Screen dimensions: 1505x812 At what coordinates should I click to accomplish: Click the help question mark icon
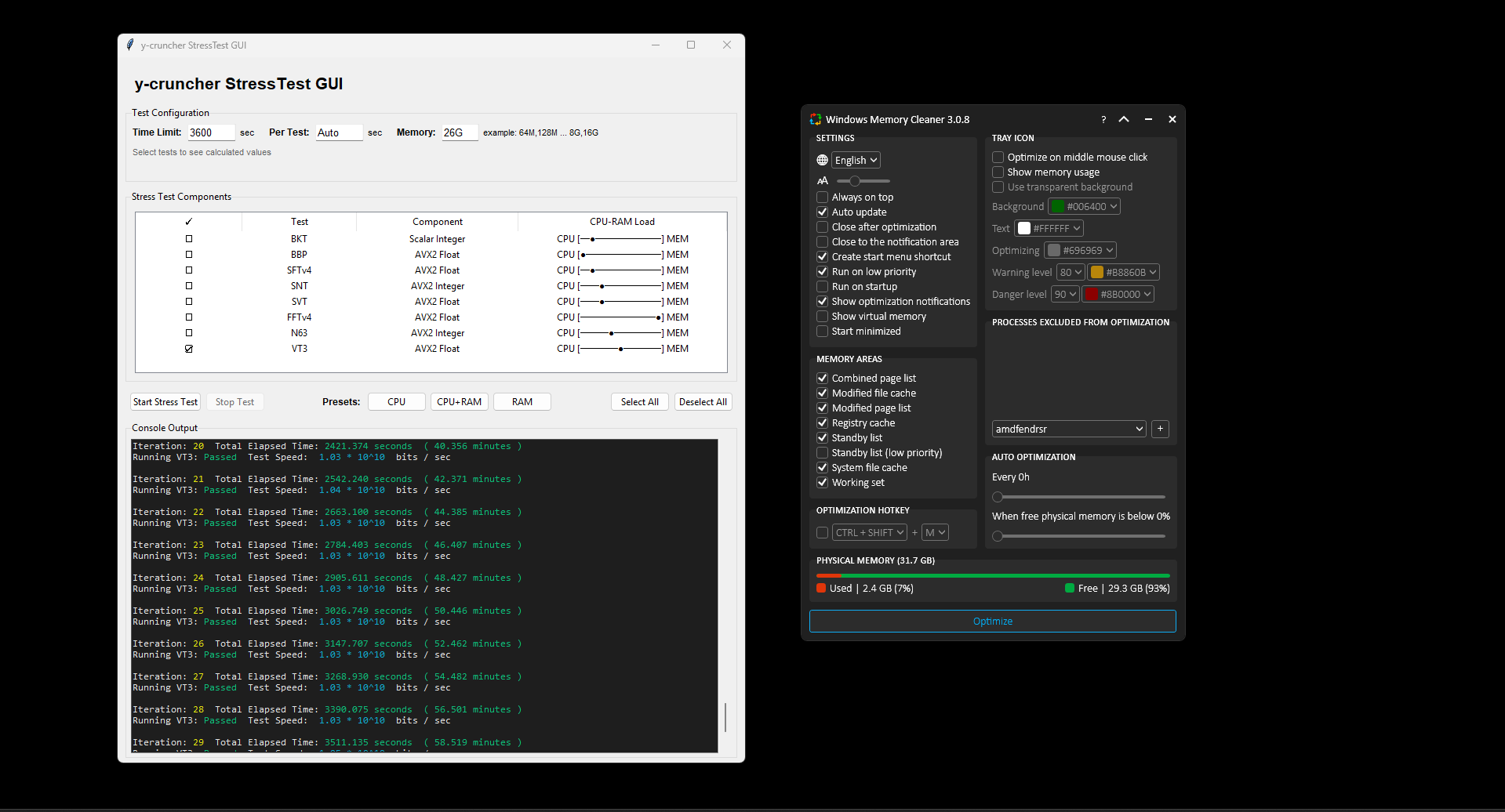(x=1103, y=120)
